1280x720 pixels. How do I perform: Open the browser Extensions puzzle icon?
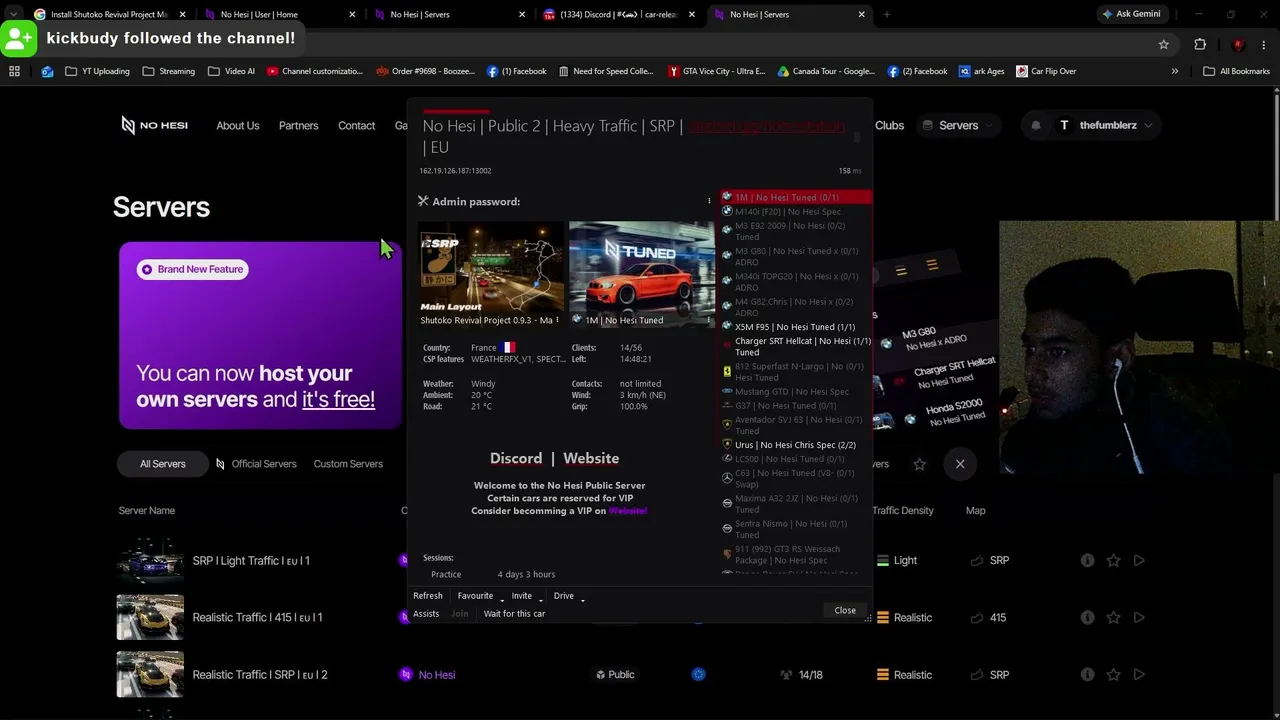(1200, 45)
